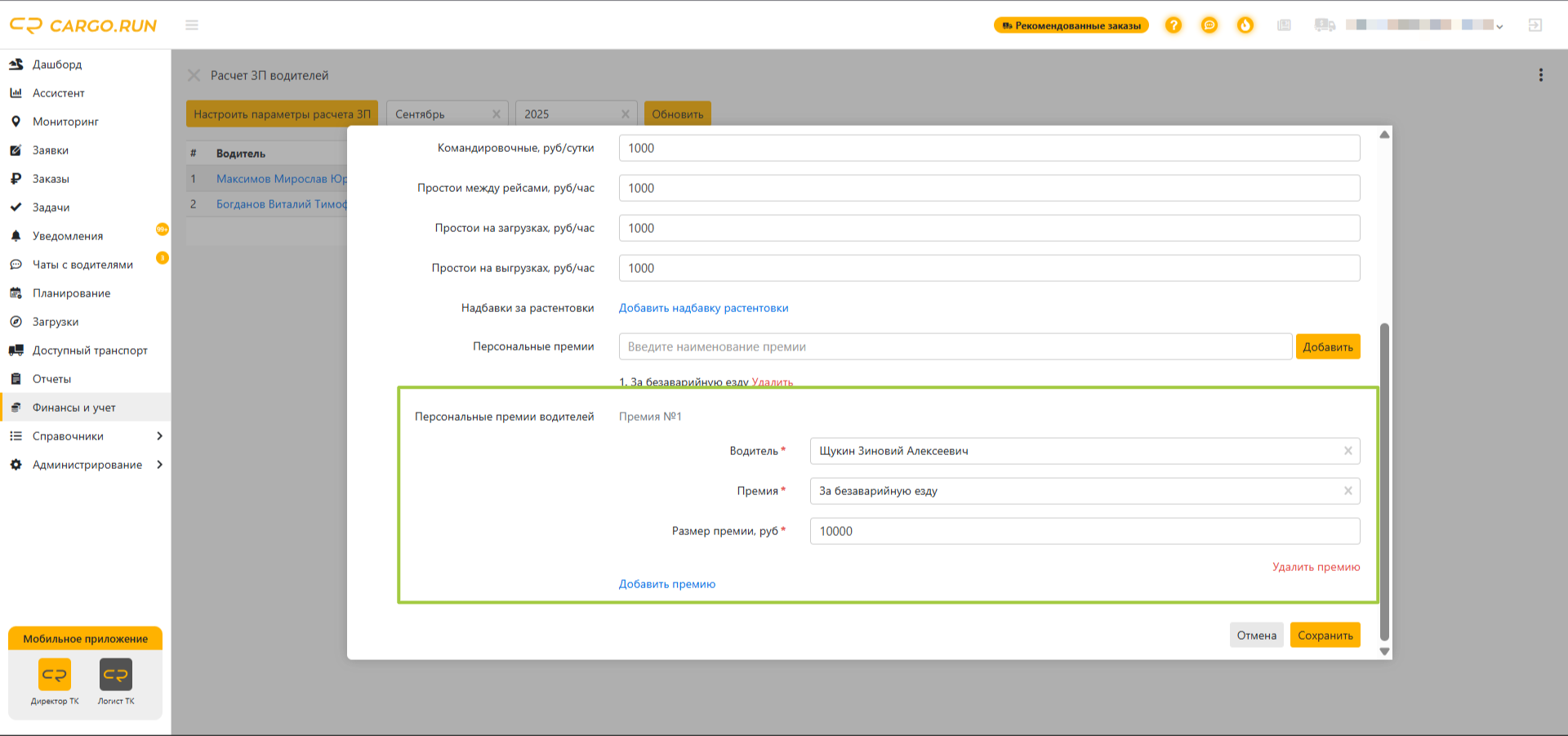This screenshot has height=736, width=1568.
Task: Open the chat messages icon in header
Action: (1209, 25)
